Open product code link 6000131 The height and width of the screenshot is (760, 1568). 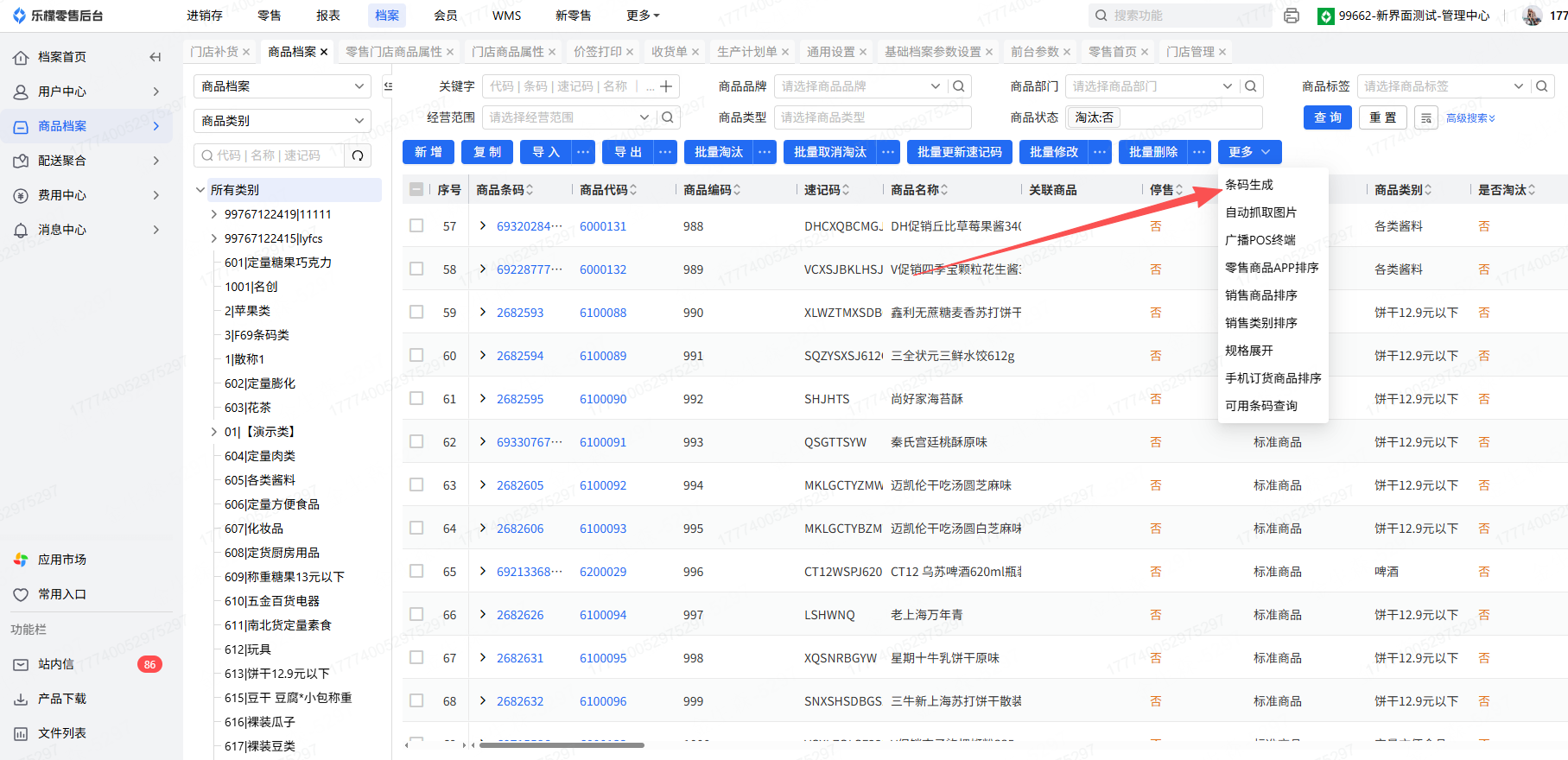pyautogui.click(x=603, y=226)
